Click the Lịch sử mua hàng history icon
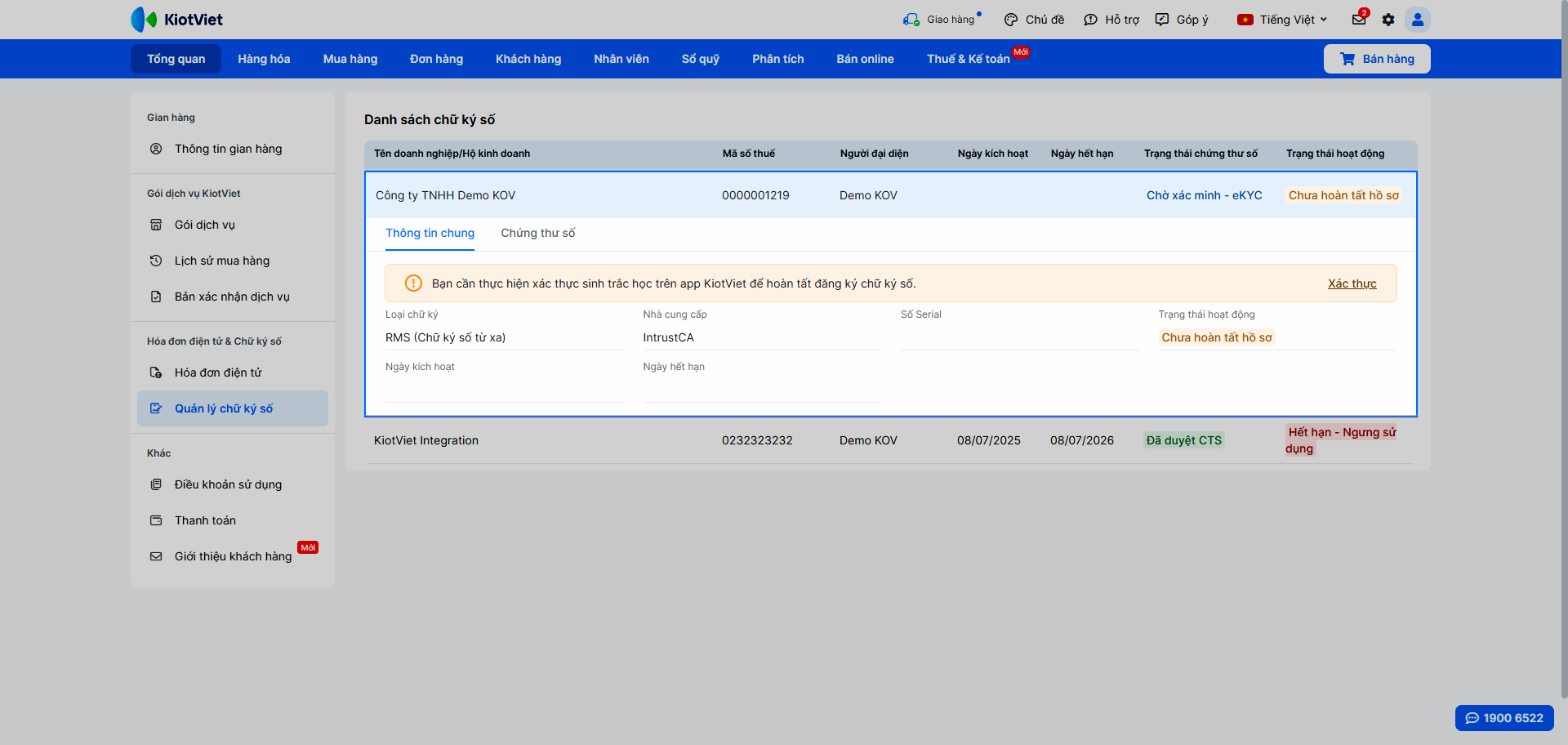 point(156,261)
